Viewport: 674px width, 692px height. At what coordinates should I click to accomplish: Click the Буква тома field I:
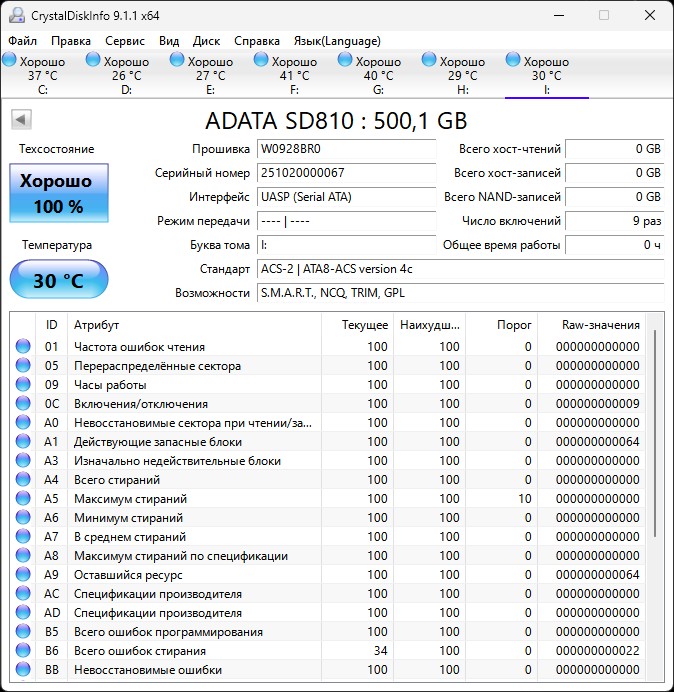pyautogui.click(x=346, y=244)
